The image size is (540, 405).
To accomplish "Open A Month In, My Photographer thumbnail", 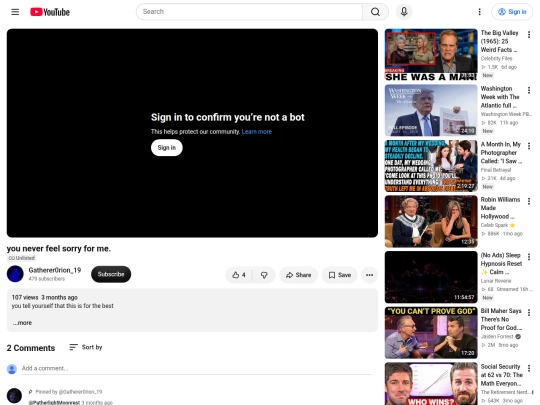I will click(431, 166).
